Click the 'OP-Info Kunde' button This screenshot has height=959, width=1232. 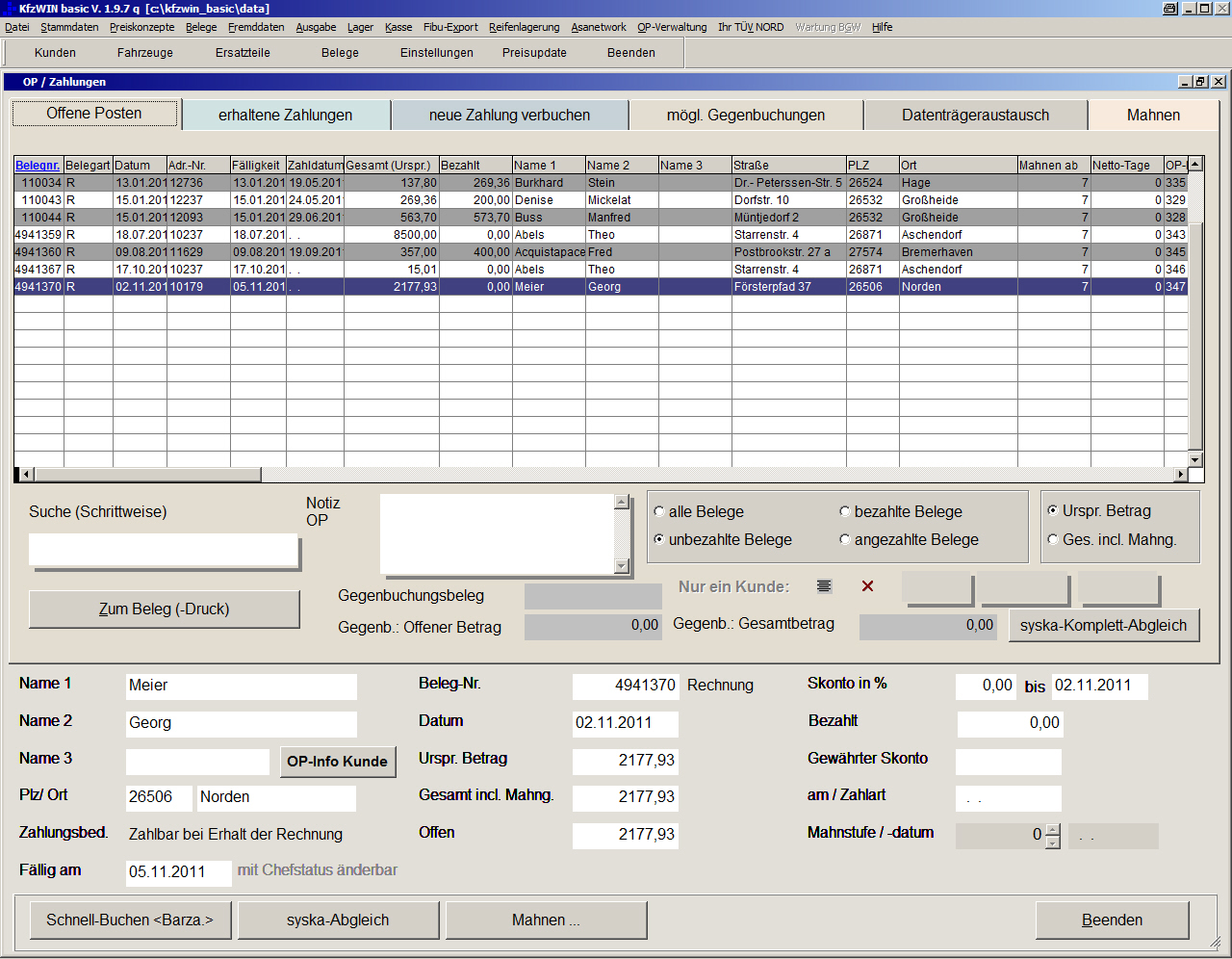(338, 761)
